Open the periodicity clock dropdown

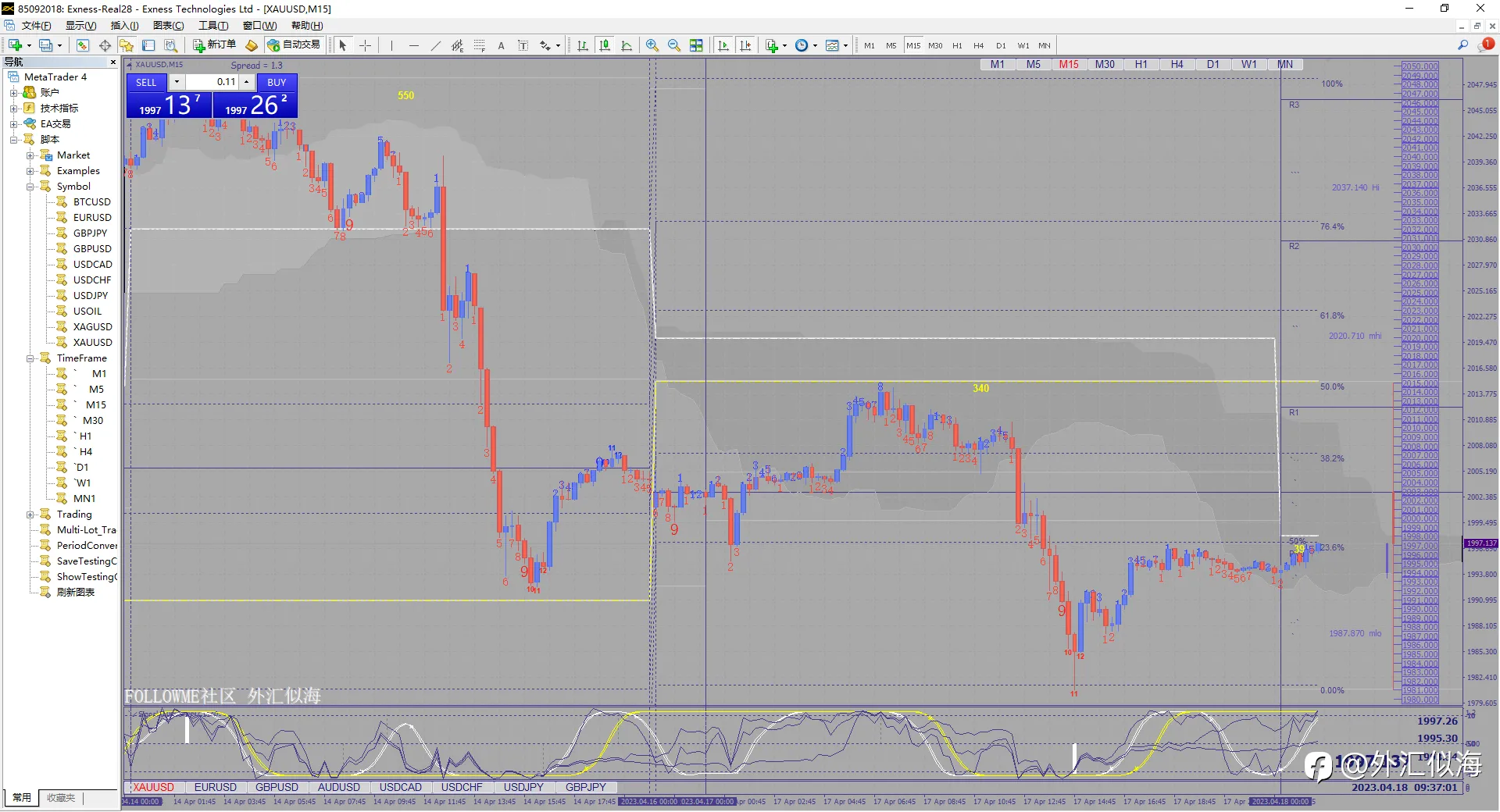(x=815, y=45)
